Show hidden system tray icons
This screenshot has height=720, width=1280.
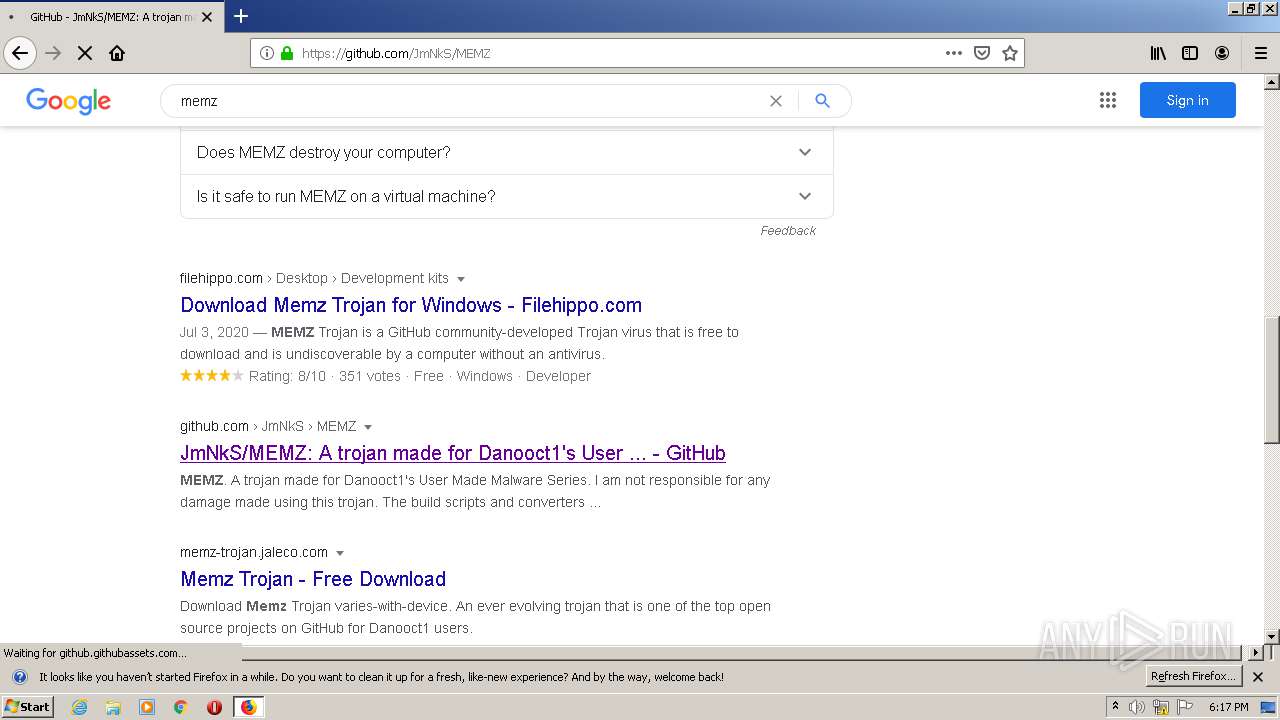[x=1115, y=707]
